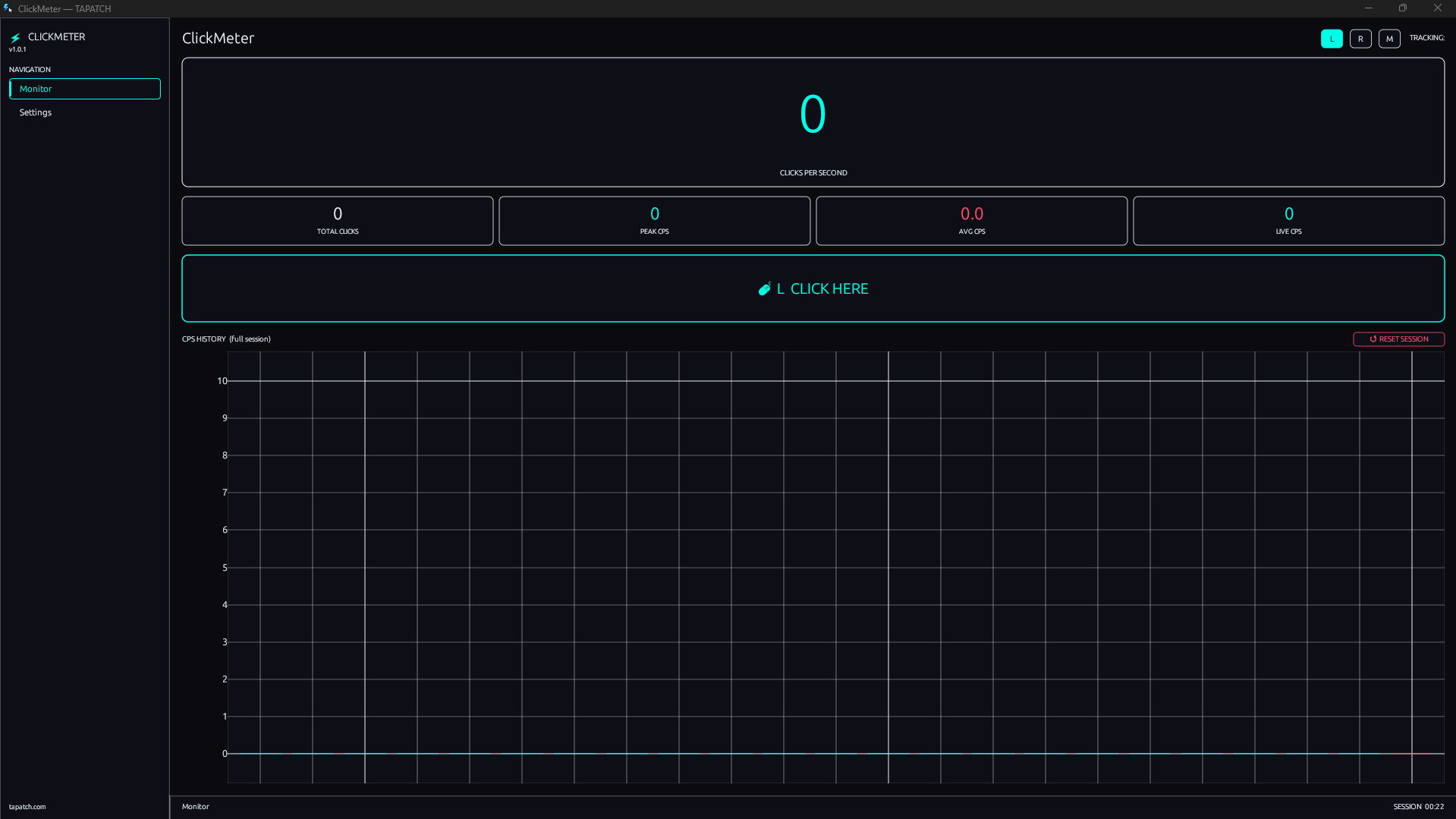Click the LIVE CPS stat card

(1289, 221)
